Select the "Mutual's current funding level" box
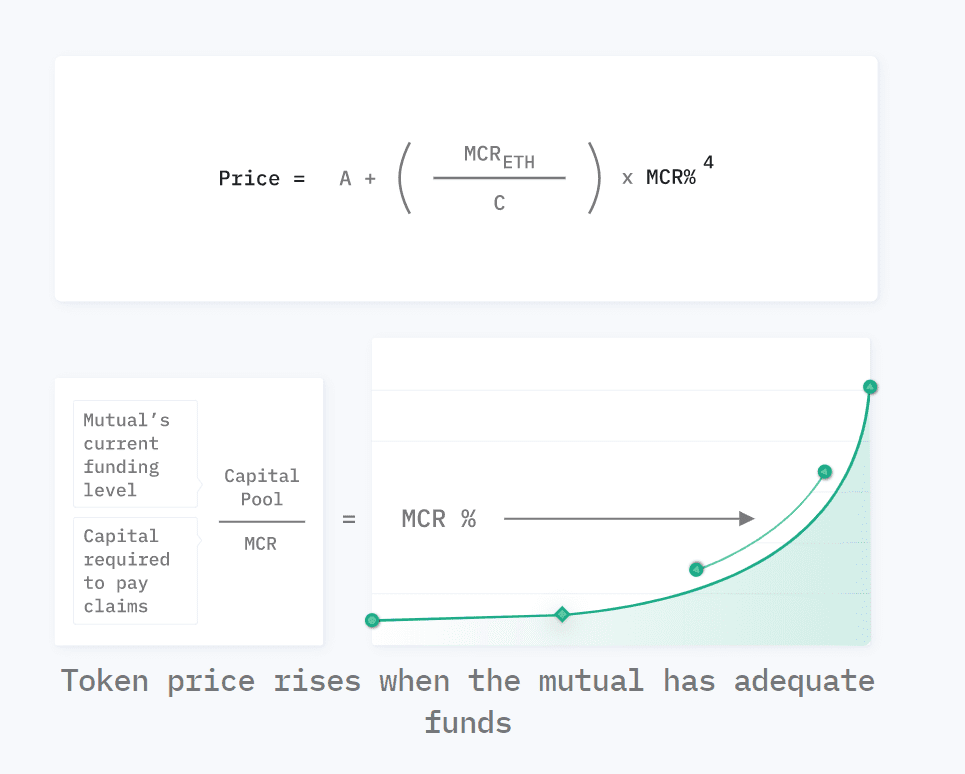 (x=135, y=454)
